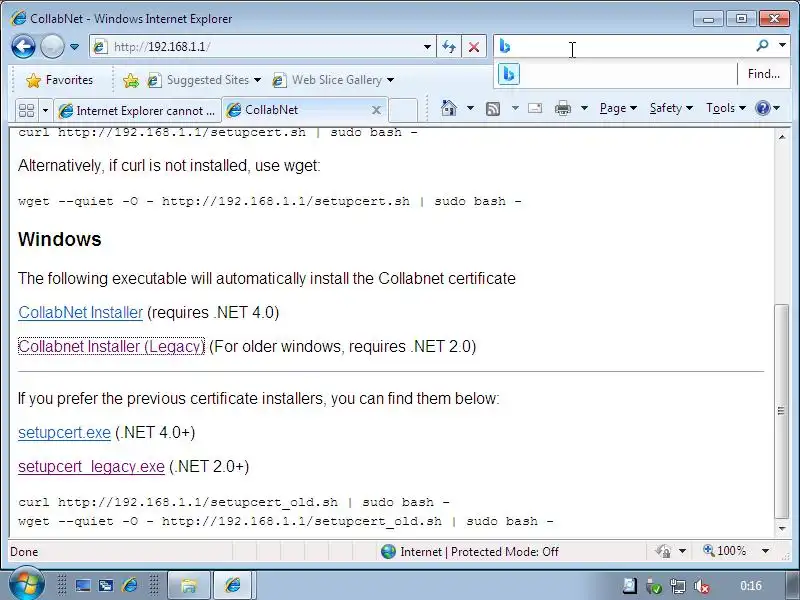Screen dimensions: 800x600
Task: Open Suggested Sites dropdown
Action: point(204,80)
